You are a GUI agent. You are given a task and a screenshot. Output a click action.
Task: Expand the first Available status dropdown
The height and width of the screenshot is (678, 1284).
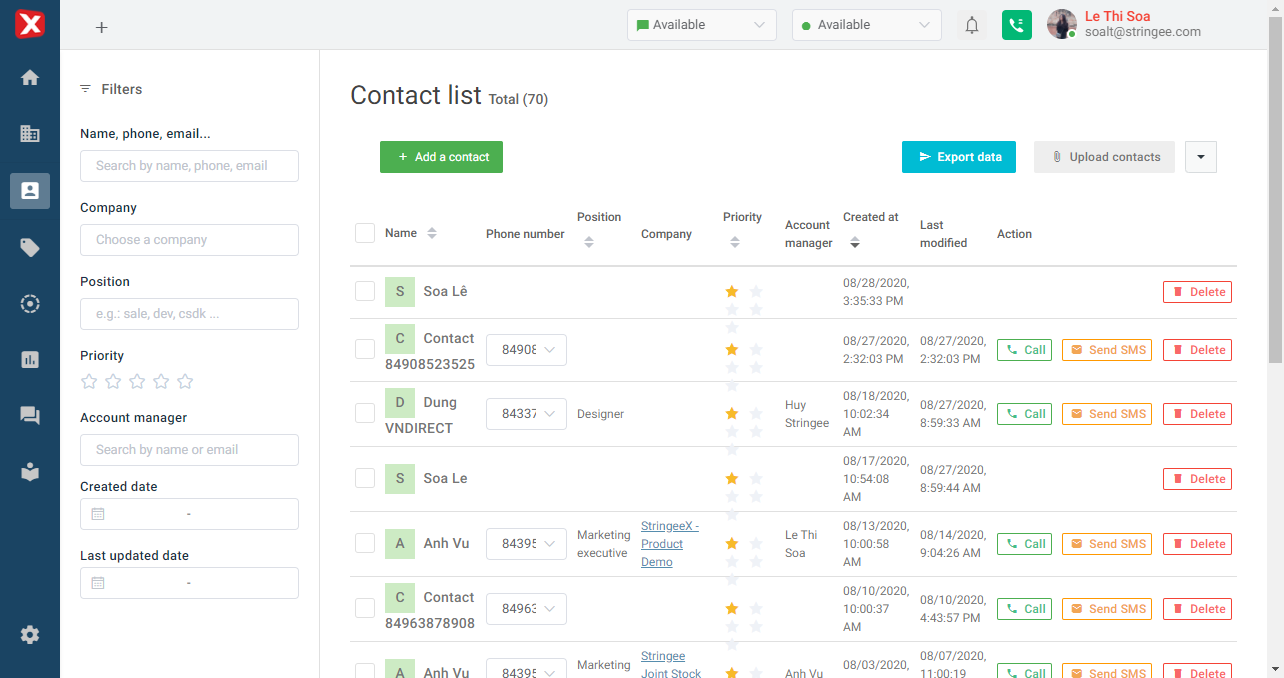701,25
